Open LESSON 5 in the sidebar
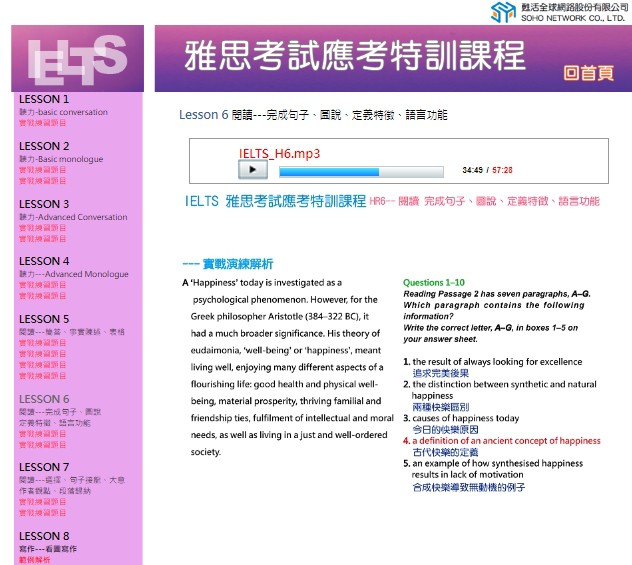Viewport: 632px width, 565px height. tap(44, 320)
